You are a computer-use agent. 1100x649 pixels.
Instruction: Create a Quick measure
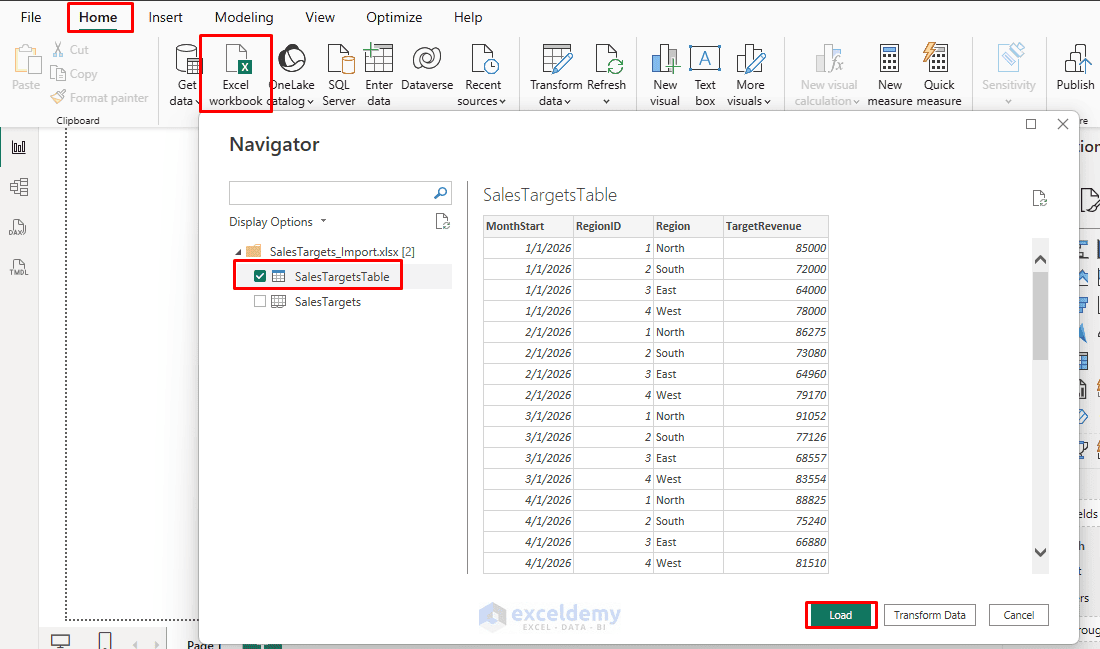point(939,75)
